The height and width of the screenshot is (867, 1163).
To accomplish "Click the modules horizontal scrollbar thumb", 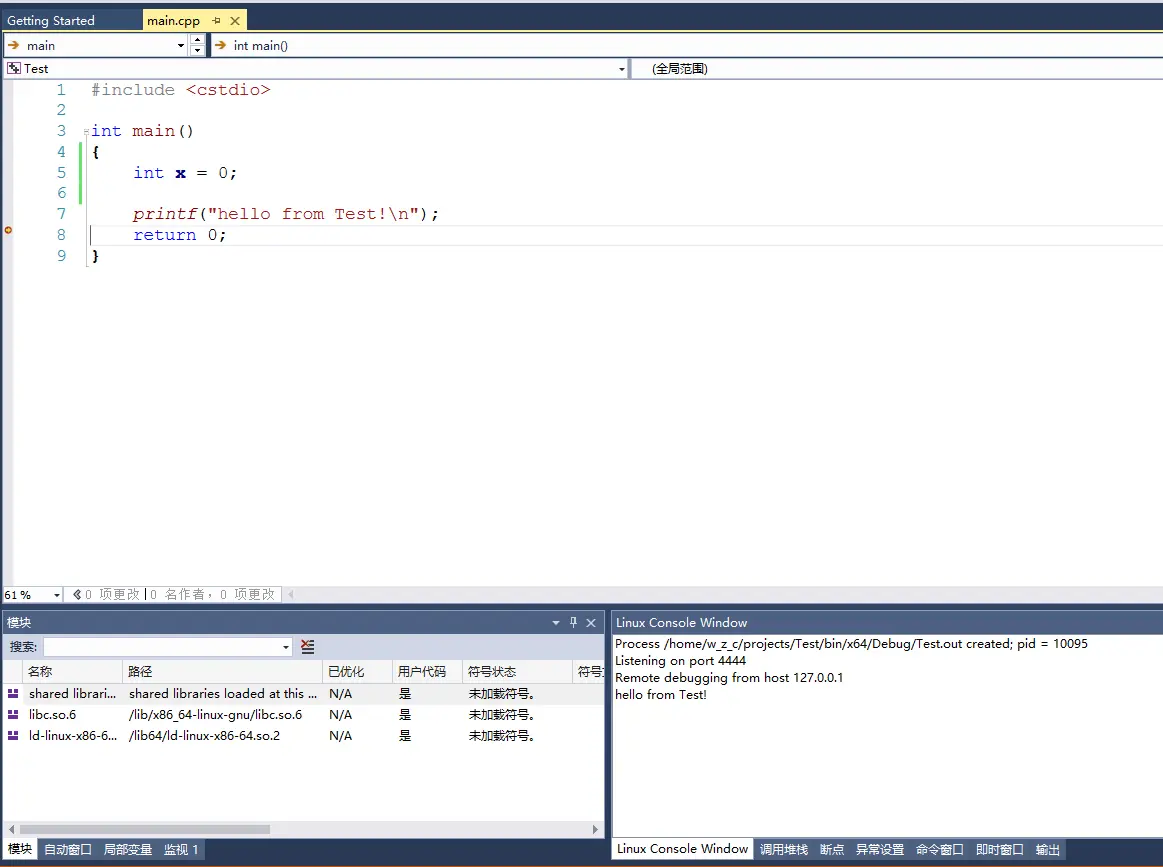I will pos(145,829).
